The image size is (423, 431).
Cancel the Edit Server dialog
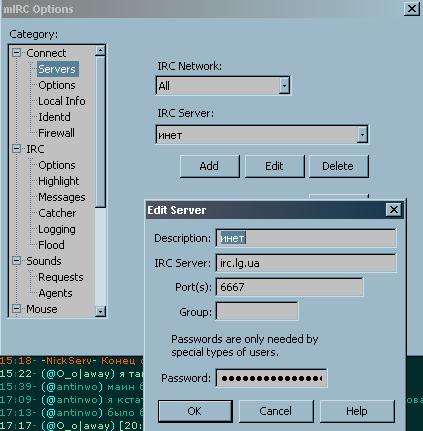click(276, 411)
